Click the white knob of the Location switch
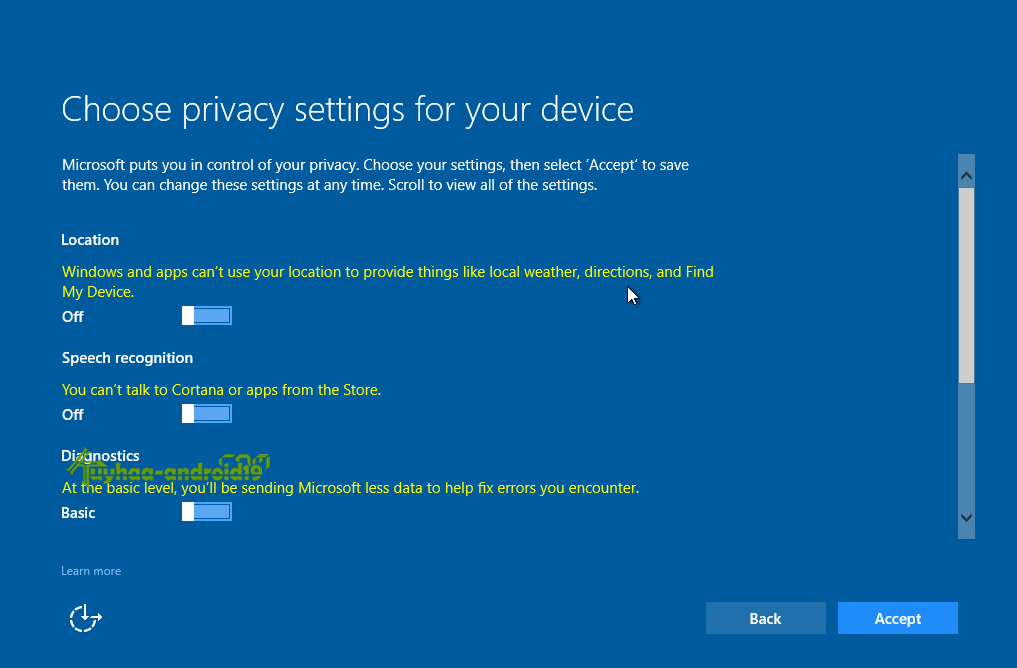1017x668 pixels. (190, 315)
